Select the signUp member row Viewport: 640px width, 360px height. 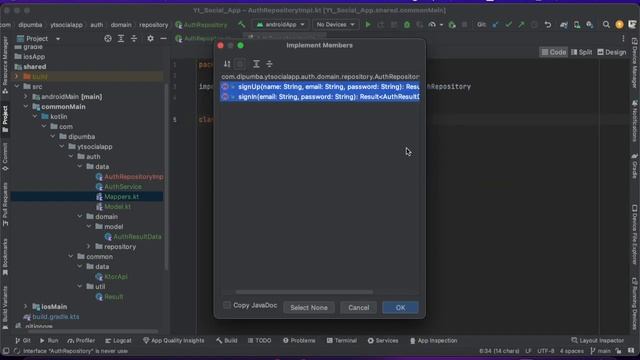pos(320,87)
